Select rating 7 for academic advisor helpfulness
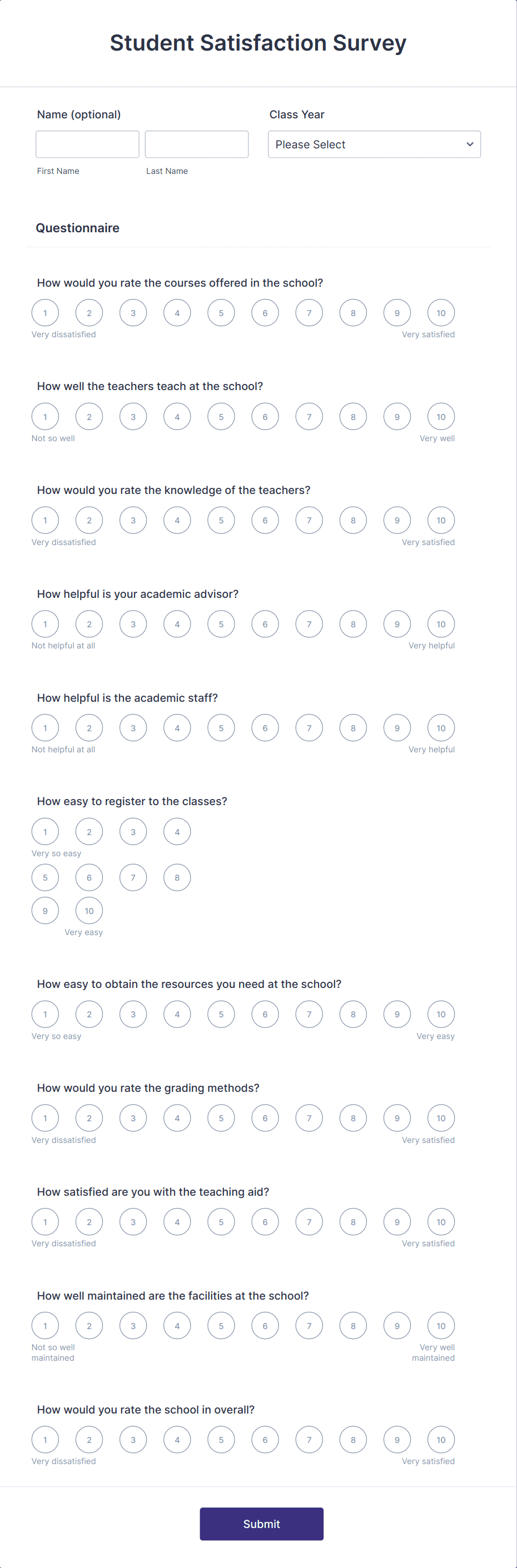The width and height of the screenshot is (517, 1568). [309, 624]
